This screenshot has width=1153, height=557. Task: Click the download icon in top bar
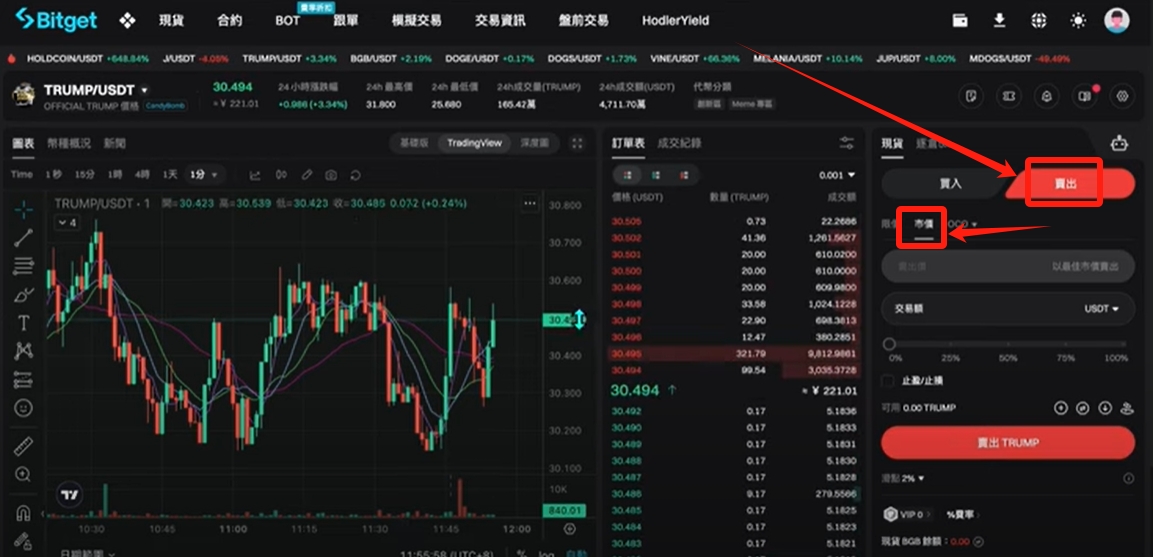(x=999, y=21)
